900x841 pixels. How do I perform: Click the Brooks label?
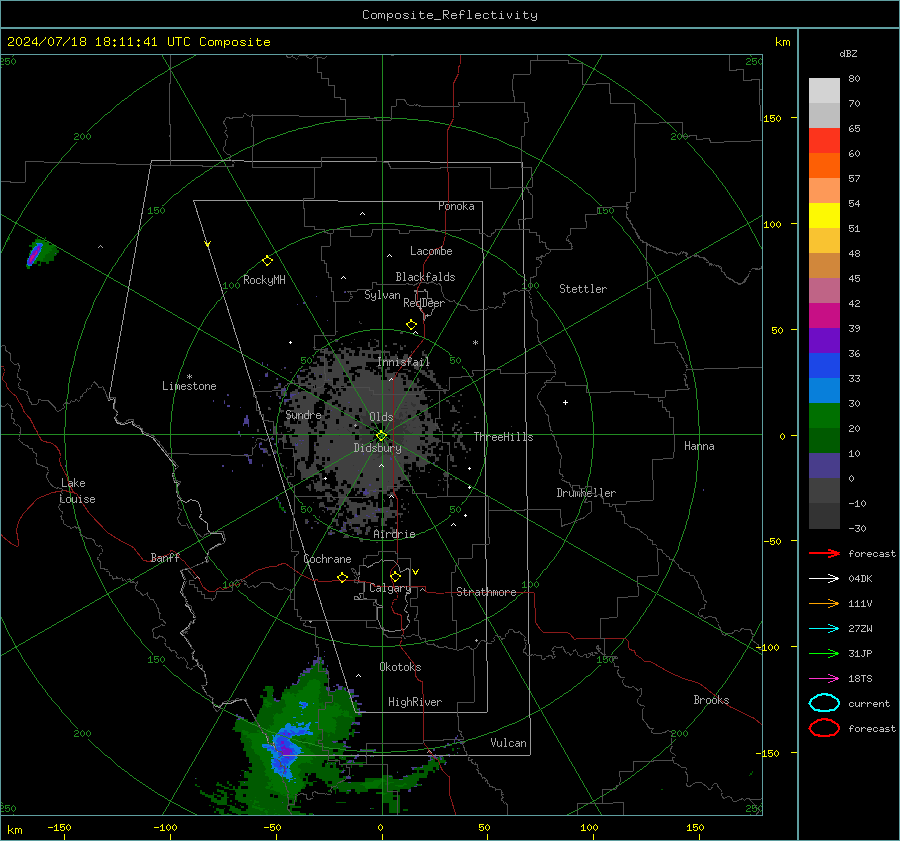pos(711,700)
